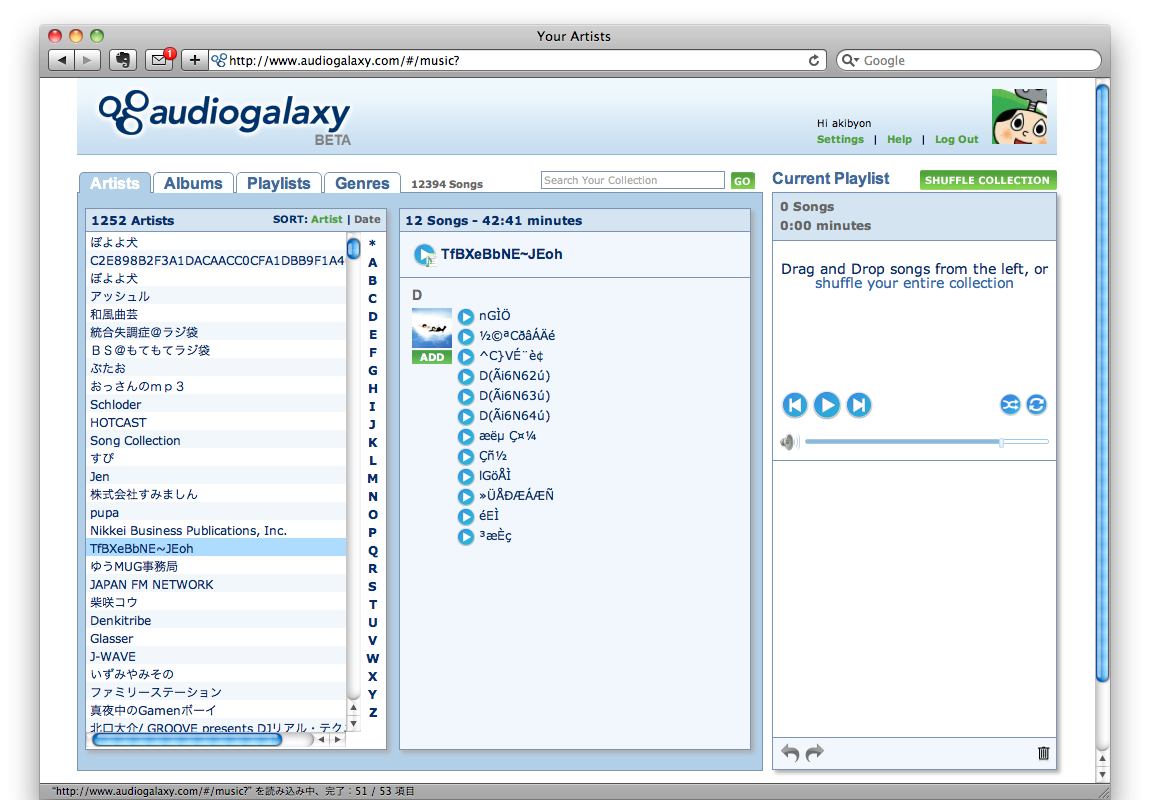The height and width of the screenshot is (800, 1150).
Task: Toggle repeat mode icon in player
Action: click(x=1036, y=405)
